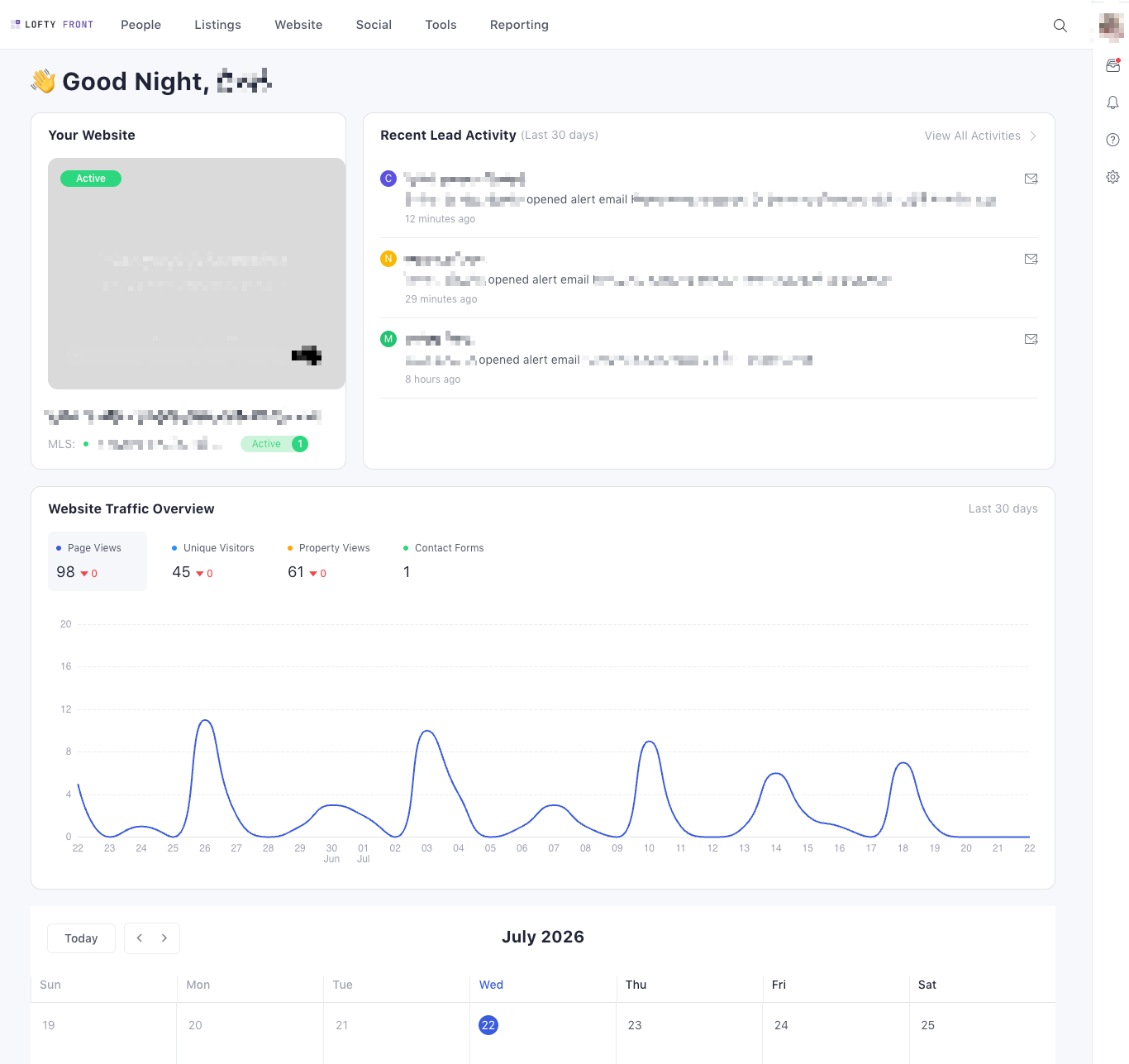Open the Listings menu

point(217,25)
